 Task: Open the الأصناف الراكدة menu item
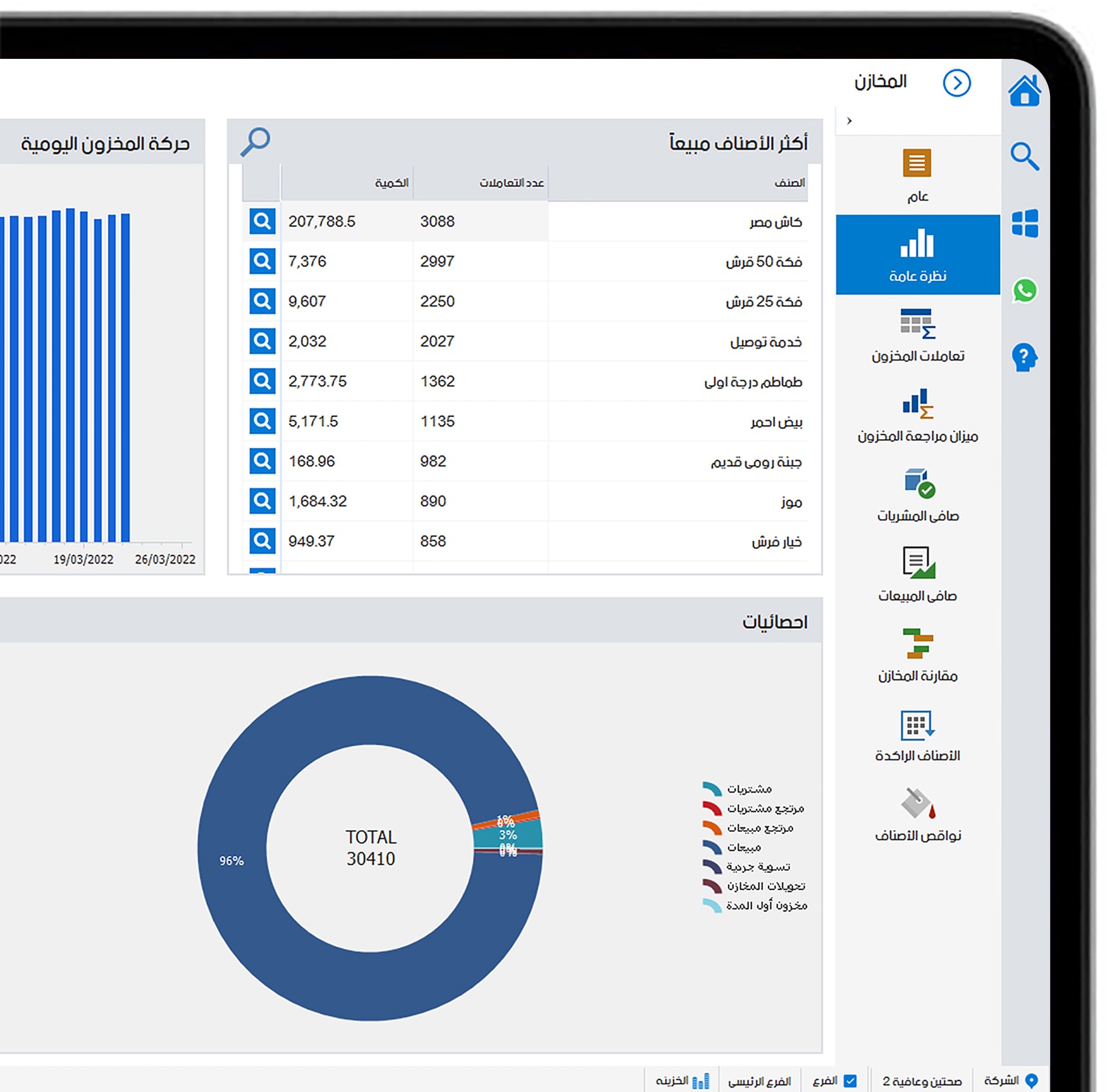pyautogui.click(x=917, y=735)
